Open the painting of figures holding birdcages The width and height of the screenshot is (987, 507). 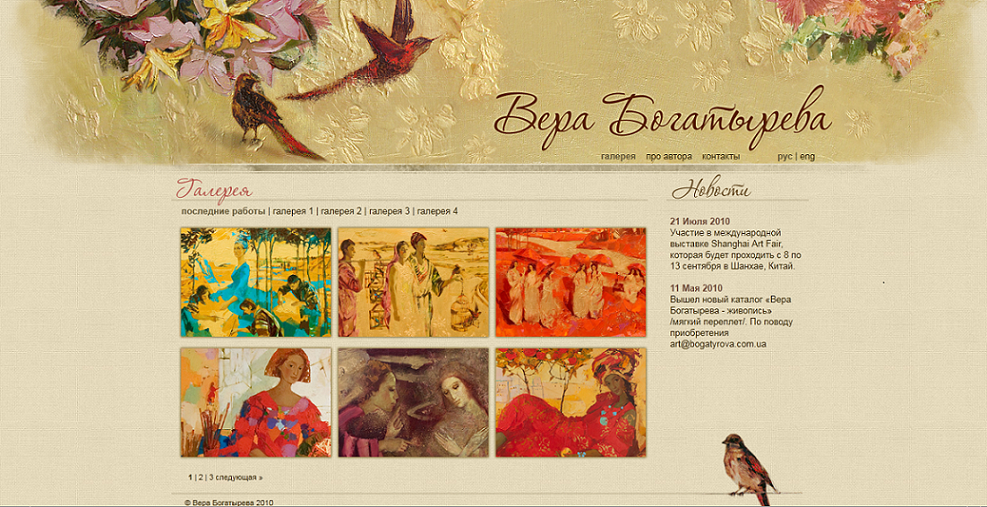(413, 282)
